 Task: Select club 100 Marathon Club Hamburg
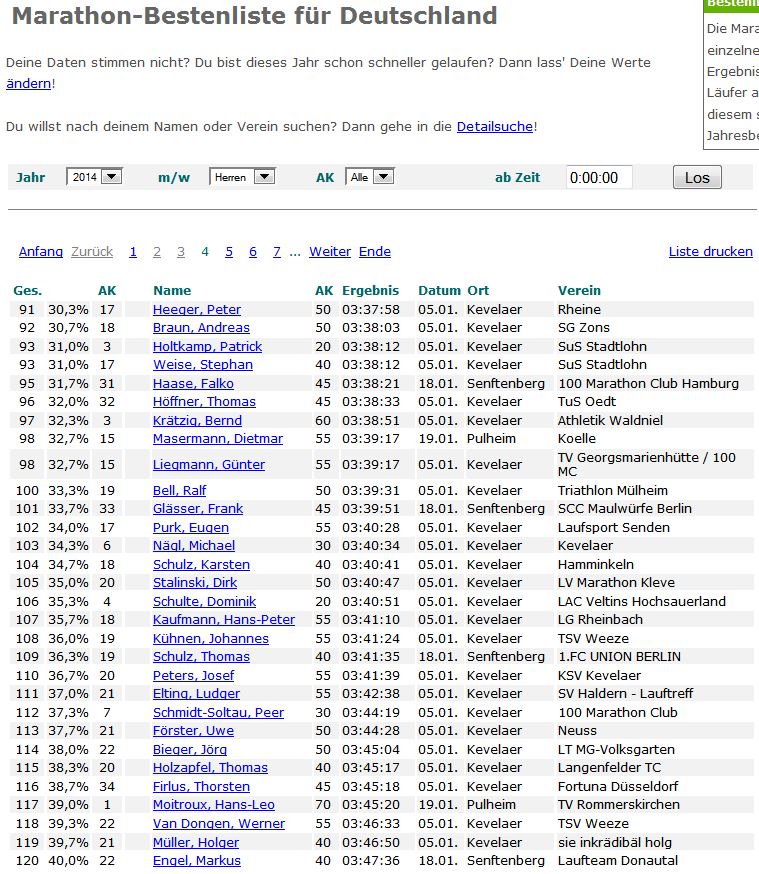pos(648,383)
